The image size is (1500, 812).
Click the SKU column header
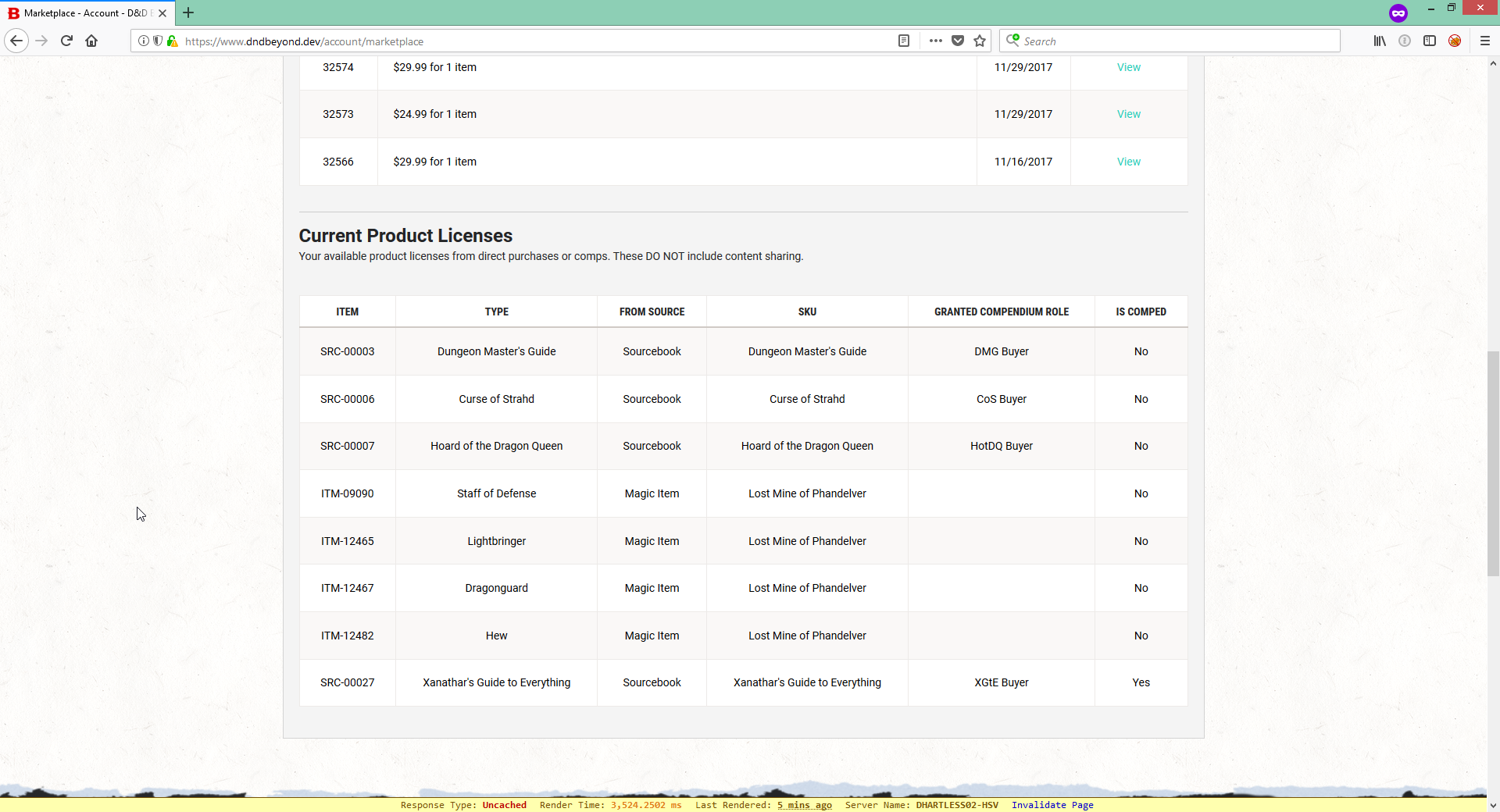(807, 312)
